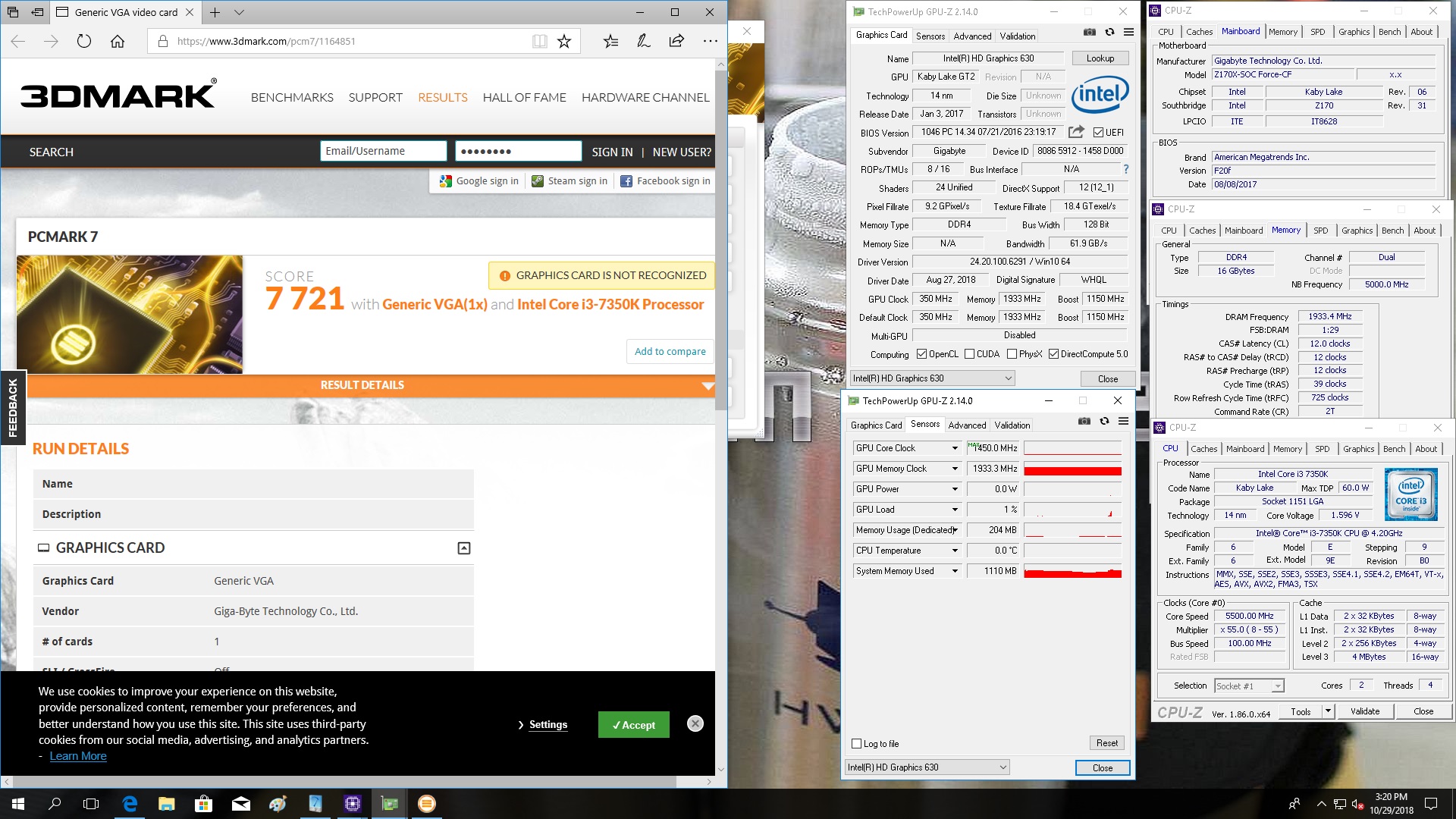Viewport: 1456px width, 819px height.
Task: Open the FEEDBACK side tab
Action: pos(13,407)
